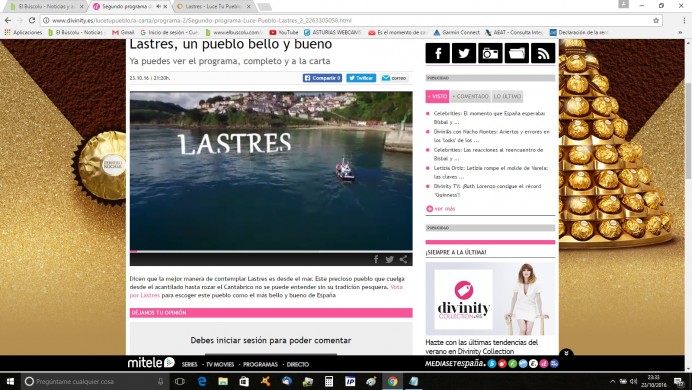Launch Microsoft Edge from taskbar

coord(202,381)
